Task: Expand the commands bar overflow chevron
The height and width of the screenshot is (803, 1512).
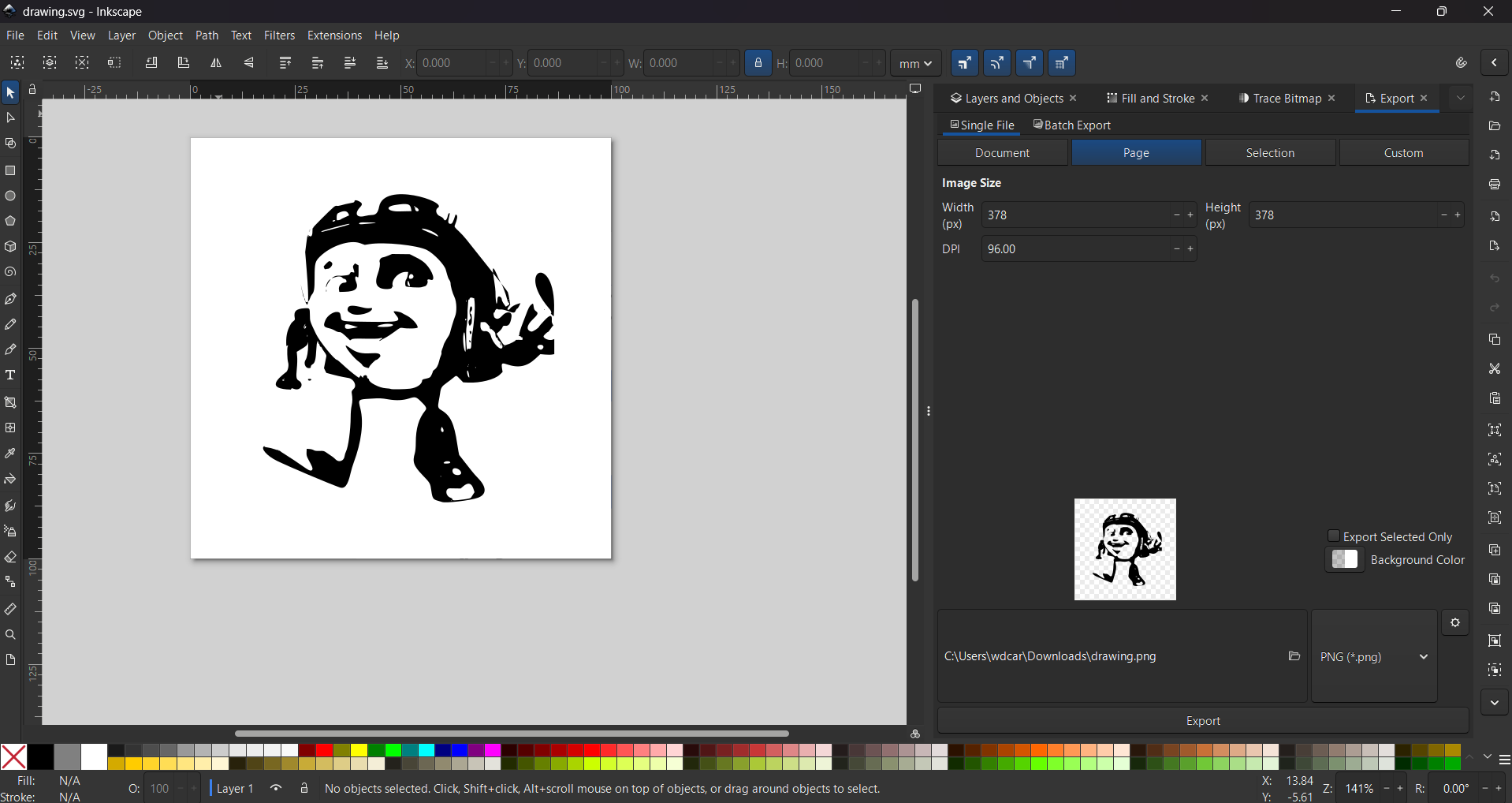Action: click(1495, 703)
